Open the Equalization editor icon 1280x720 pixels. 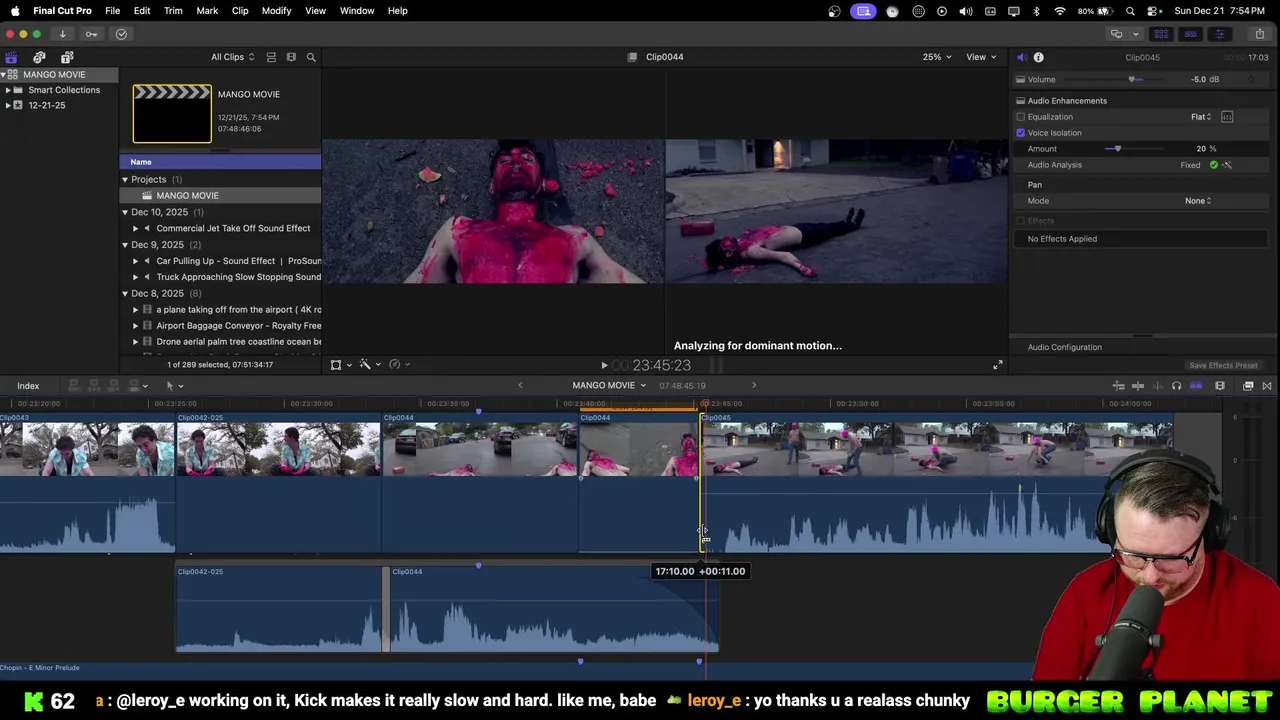pos(1227,117)
